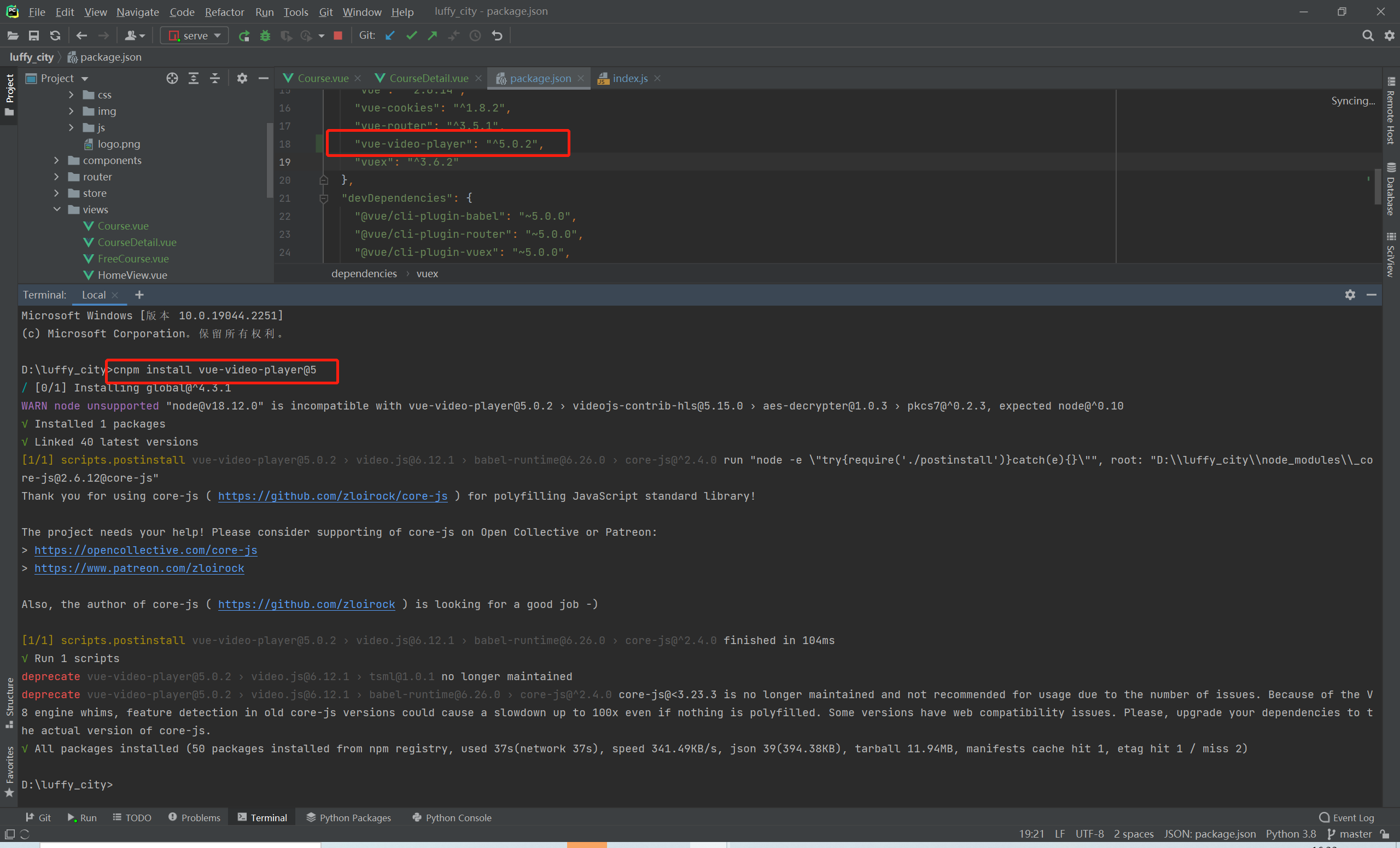Viewport: 1400px width, 848px height.
Task: Click the locate-in-project target icon
Action: coord(172,78)
